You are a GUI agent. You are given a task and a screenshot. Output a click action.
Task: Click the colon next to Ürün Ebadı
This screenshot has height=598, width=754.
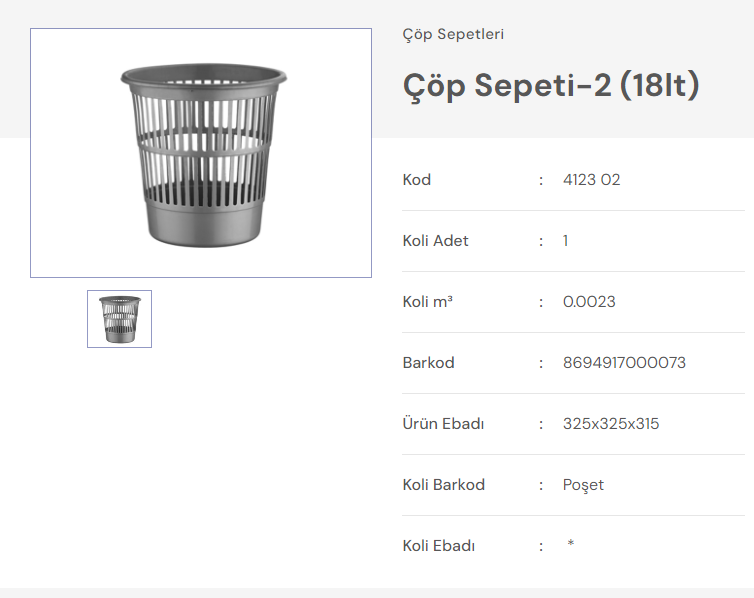click(541, 424)
